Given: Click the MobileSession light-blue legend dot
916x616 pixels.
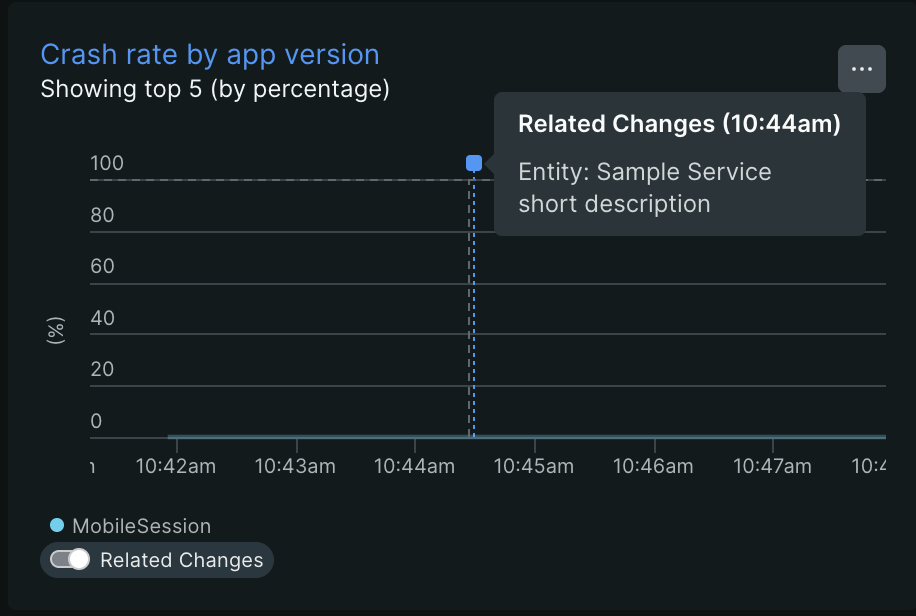Looking at the screenshot, I should [x=57, y=525].
